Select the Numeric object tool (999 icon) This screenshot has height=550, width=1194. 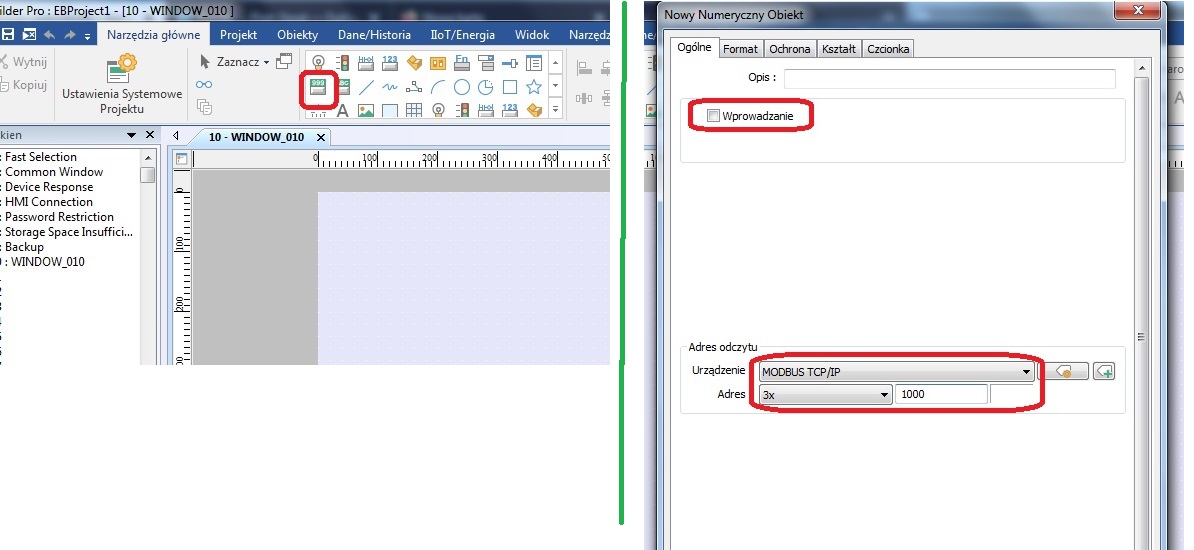tap(318, 88)
